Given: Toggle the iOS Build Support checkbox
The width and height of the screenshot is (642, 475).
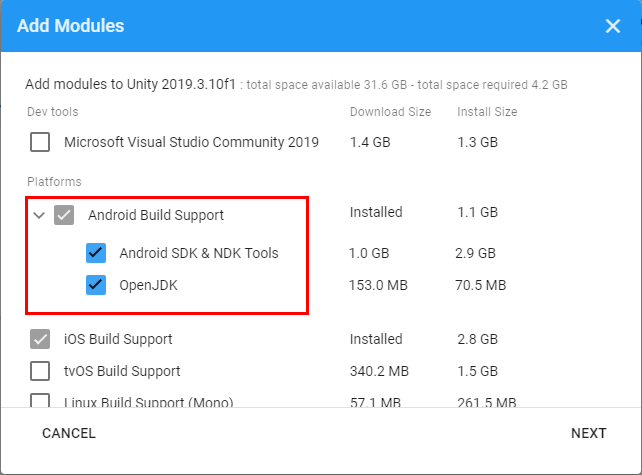Looking at the screenshot, I should (40, 339).
